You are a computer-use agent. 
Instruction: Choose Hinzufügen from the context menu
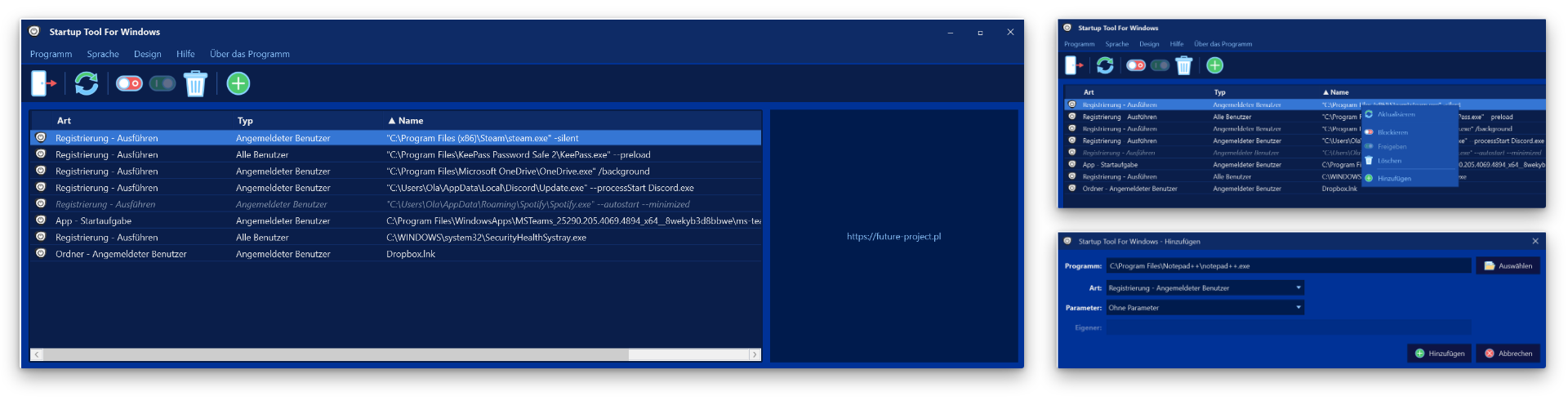pos(1409,178)
